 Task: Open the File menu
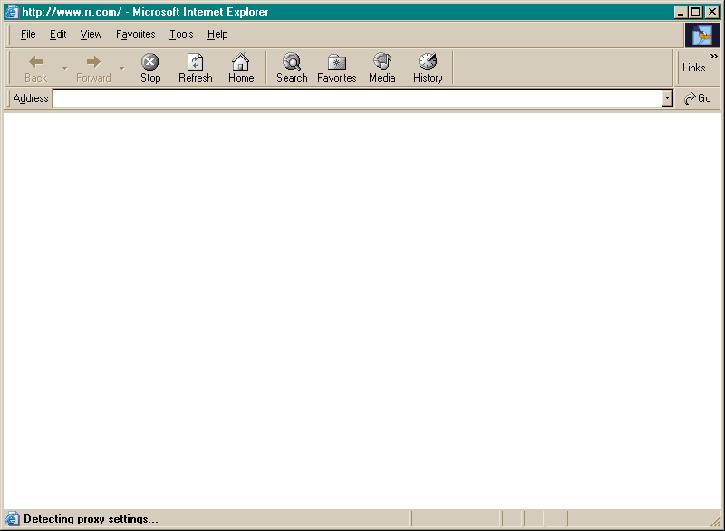[28, 34]
